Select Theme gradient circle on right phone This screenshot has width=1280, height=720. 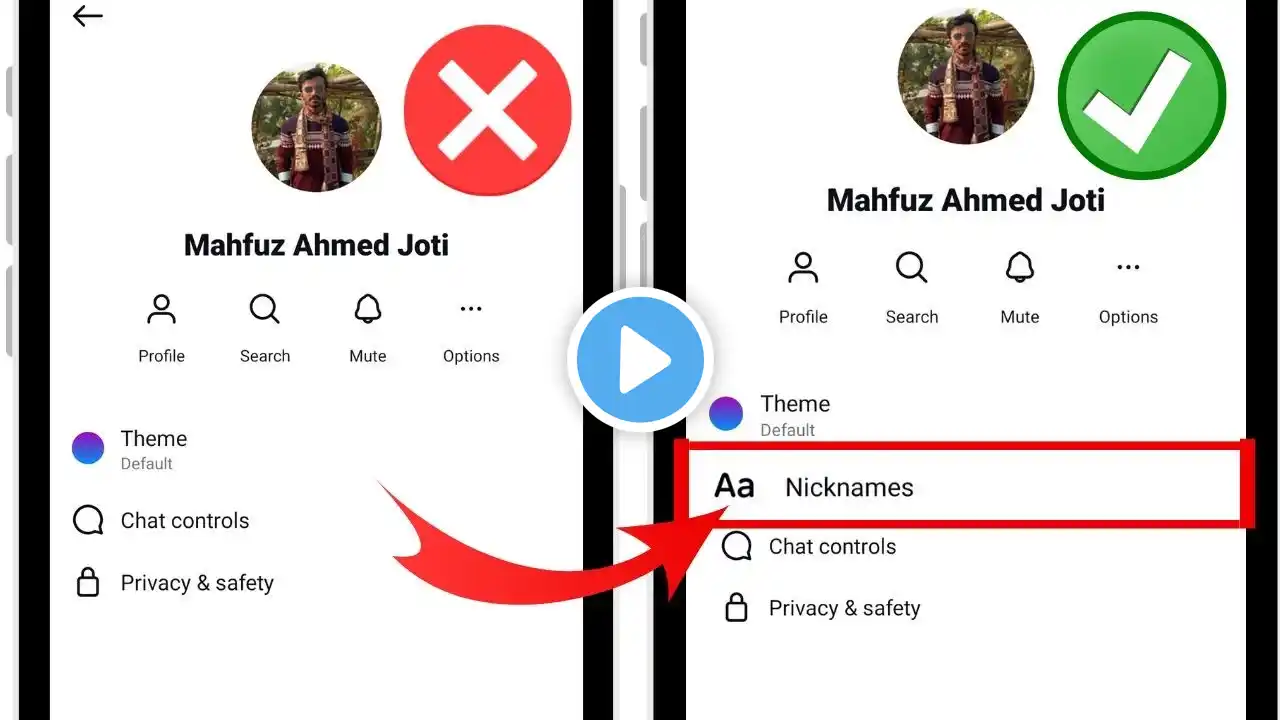coord(726,414)
